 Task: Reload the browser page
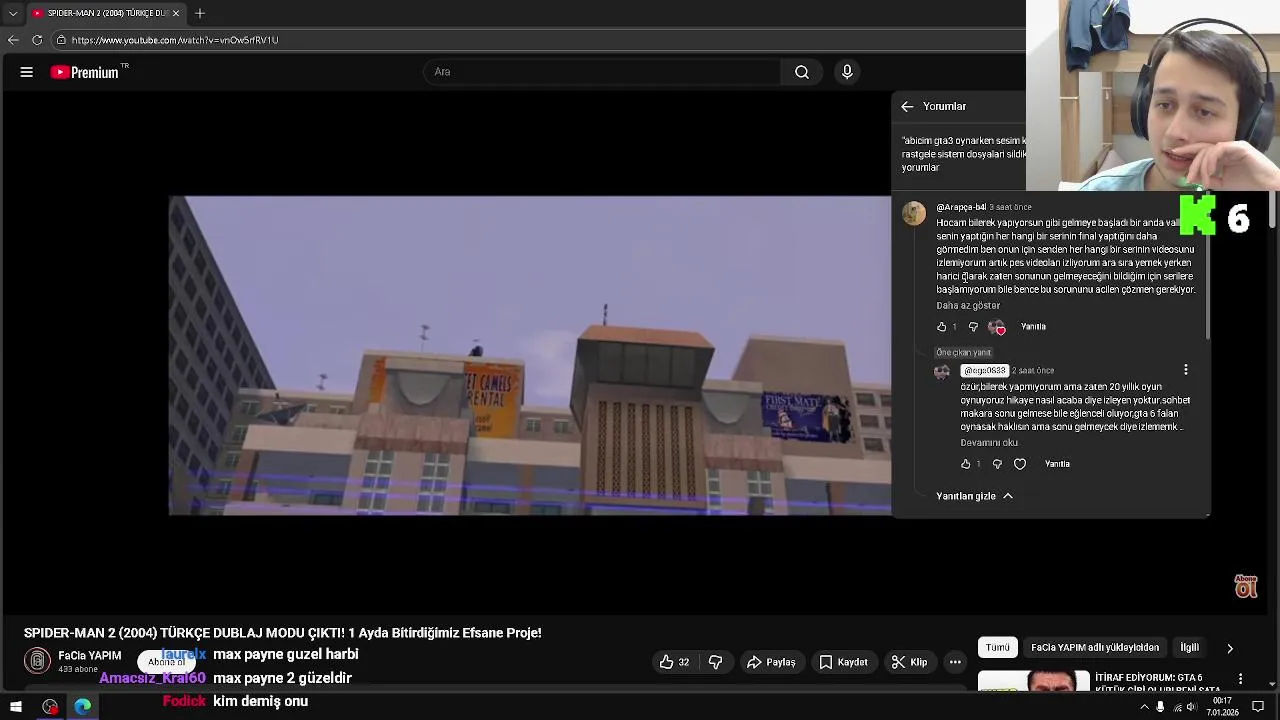tap(37, 40)
